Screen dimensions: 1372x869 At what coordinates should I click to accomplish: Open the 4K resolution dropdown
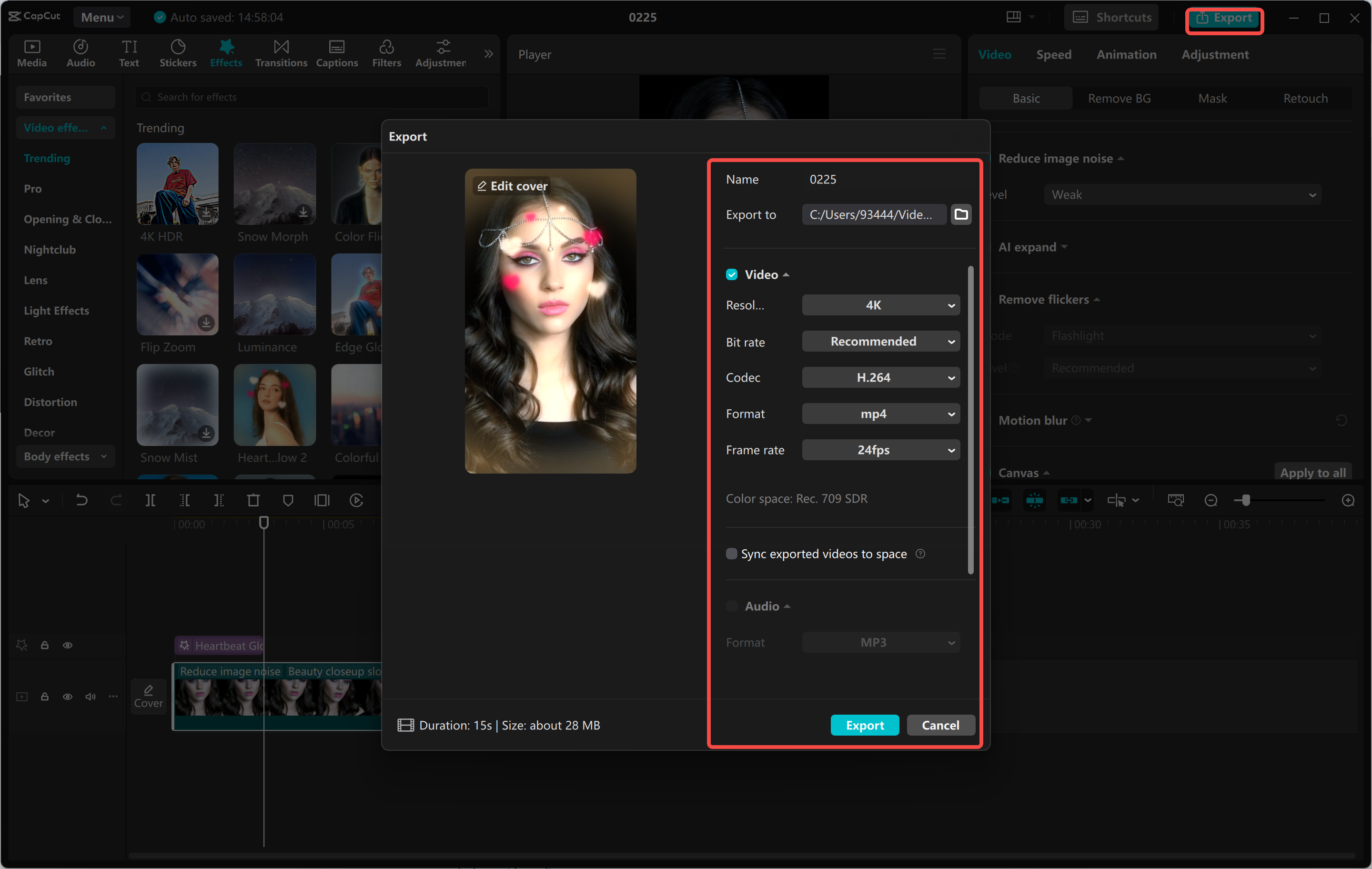point(880,305)
